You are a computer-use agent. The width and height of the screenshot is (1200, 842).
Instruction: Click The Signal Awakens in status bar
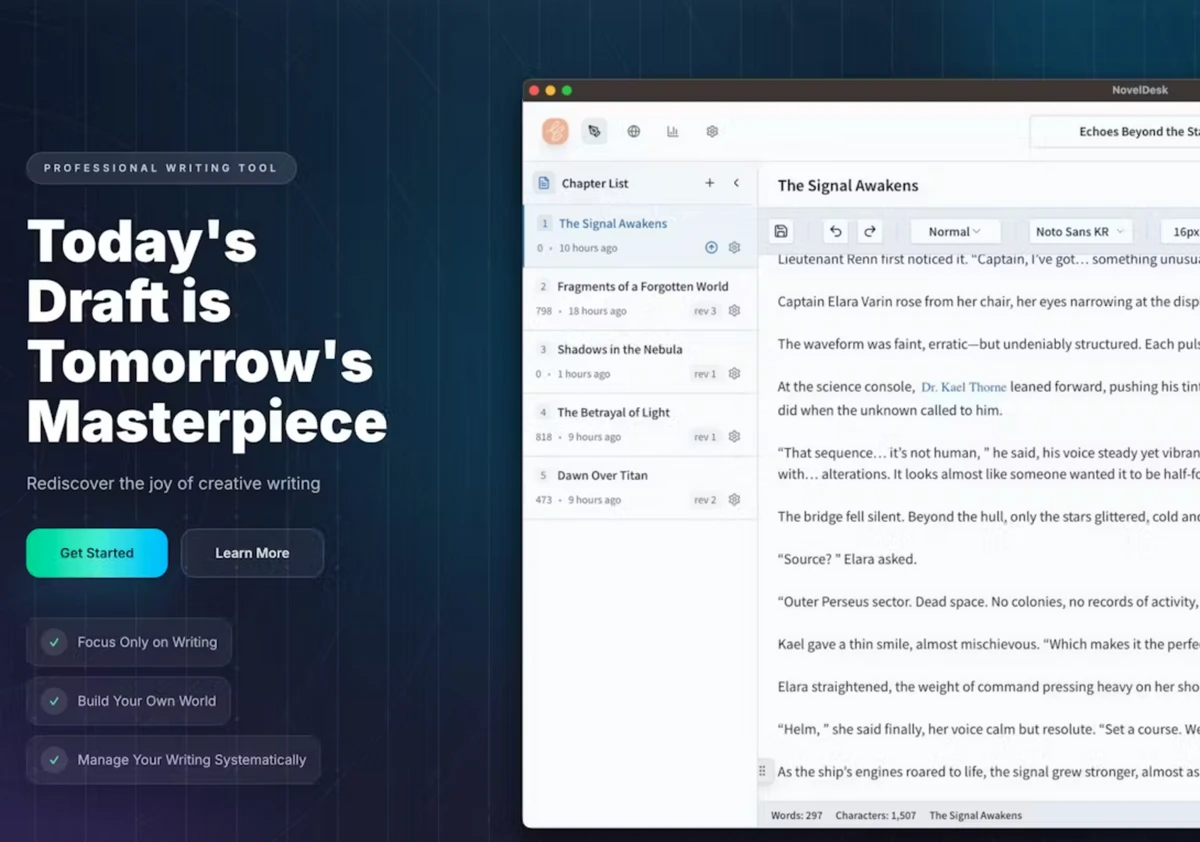point(976,816)
